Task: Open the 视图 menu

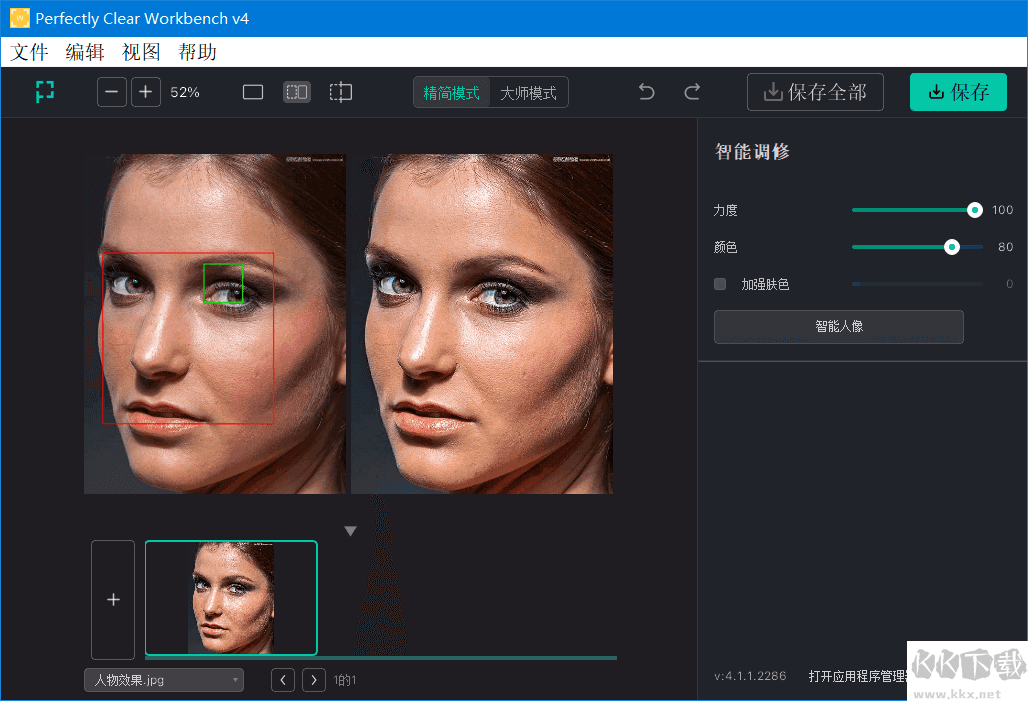Action: point(141,52)
